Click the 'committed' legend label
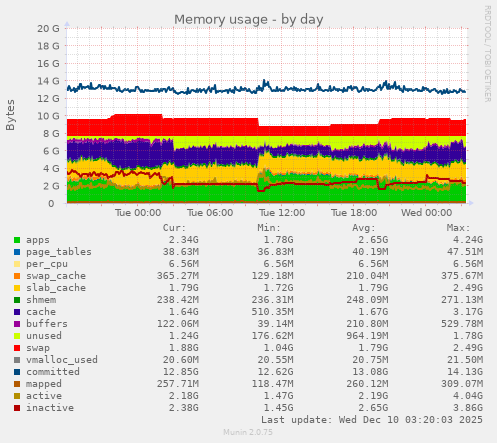This screenshot has width=497, height=443. tap(53, 372)
